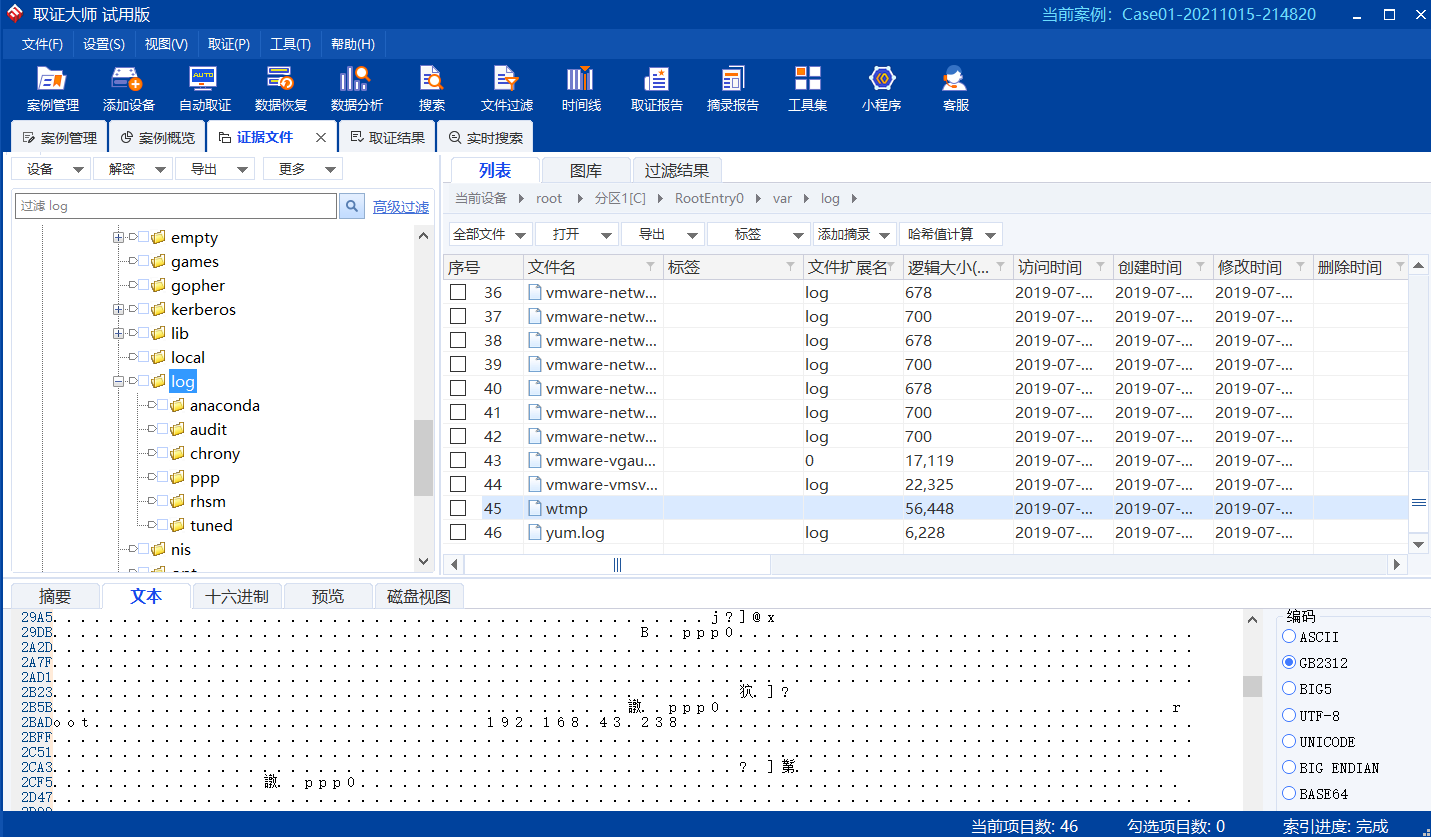Open the 实时搜索 tab
The width and height of the screenshot is (1431, 837).
pyautogui.click(x=485, y=138)
